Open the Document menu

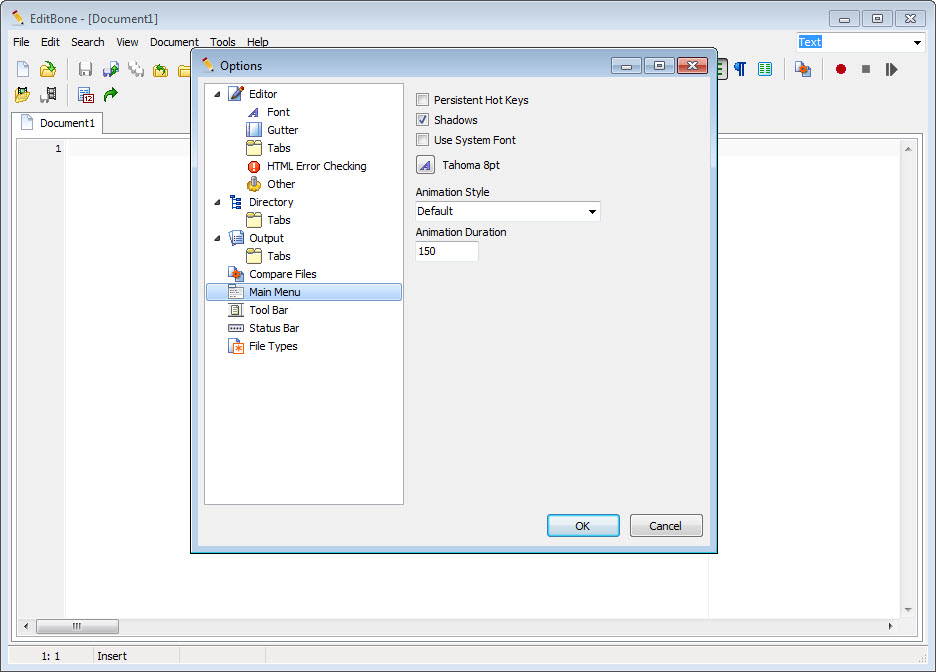(174, 42)
